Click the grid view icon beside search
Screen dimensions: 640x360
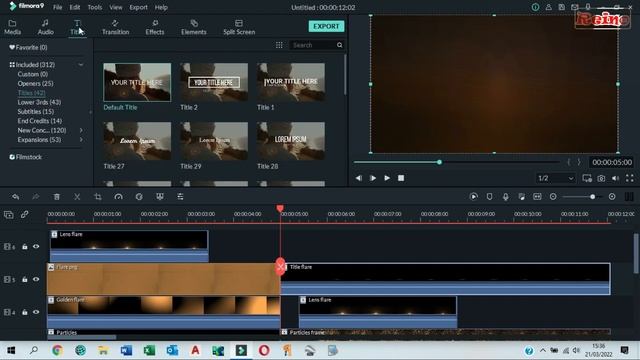[x=279, y=45]
